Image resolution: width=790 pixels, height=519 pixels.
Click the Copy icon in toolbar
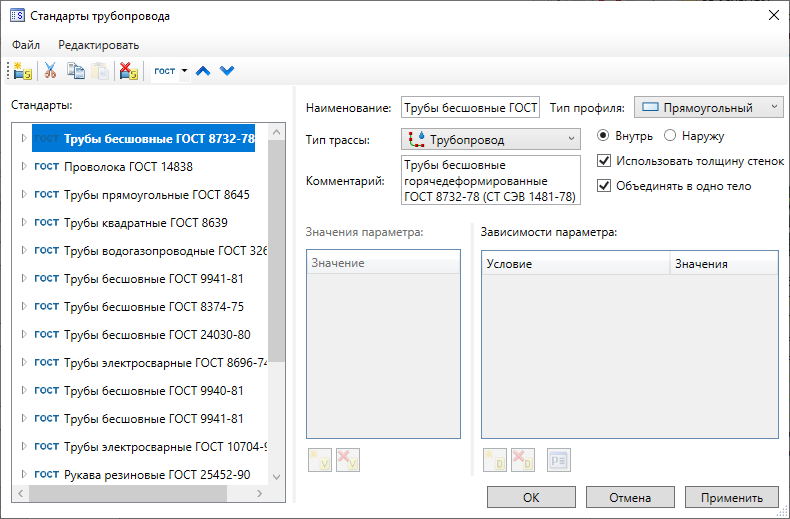pos(76,71)
